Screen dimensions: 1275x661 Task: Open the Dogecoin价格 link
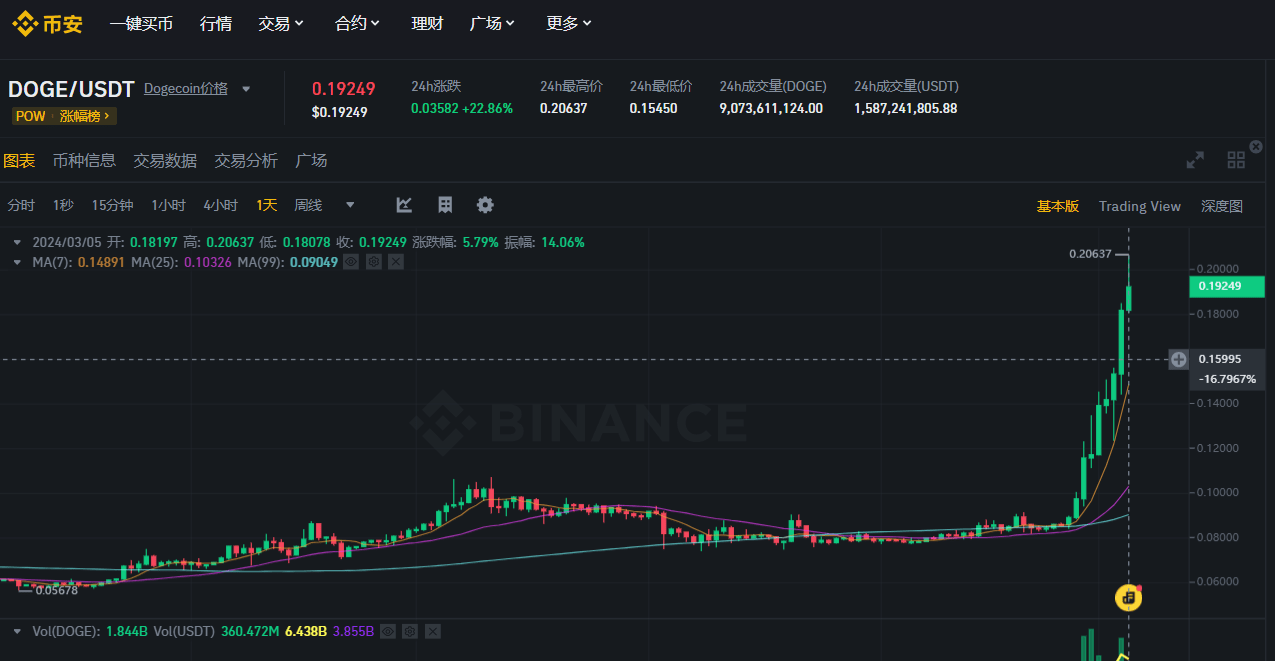(186, 88)
